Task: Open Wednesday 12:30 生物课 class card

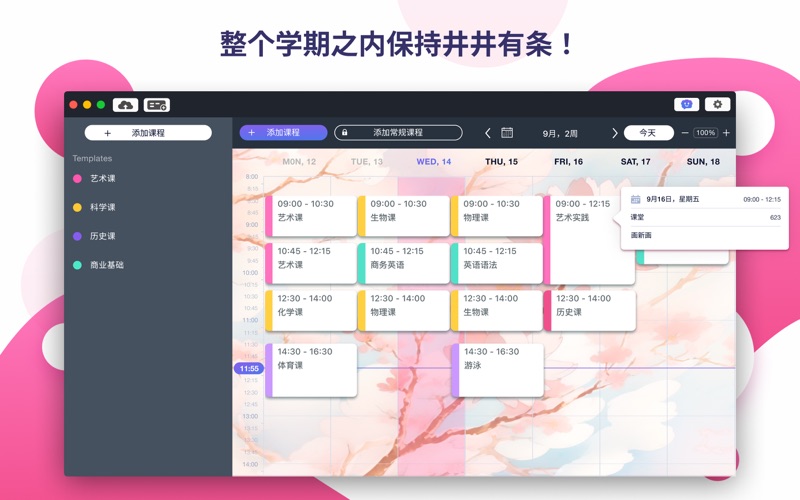Action: (x=496, y=311)
